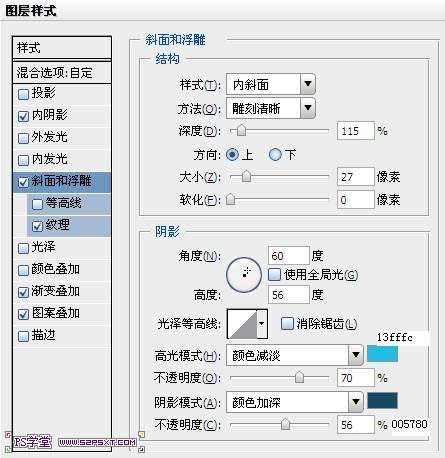
Task: Click the angle dial control
Action: coord(244,275)
